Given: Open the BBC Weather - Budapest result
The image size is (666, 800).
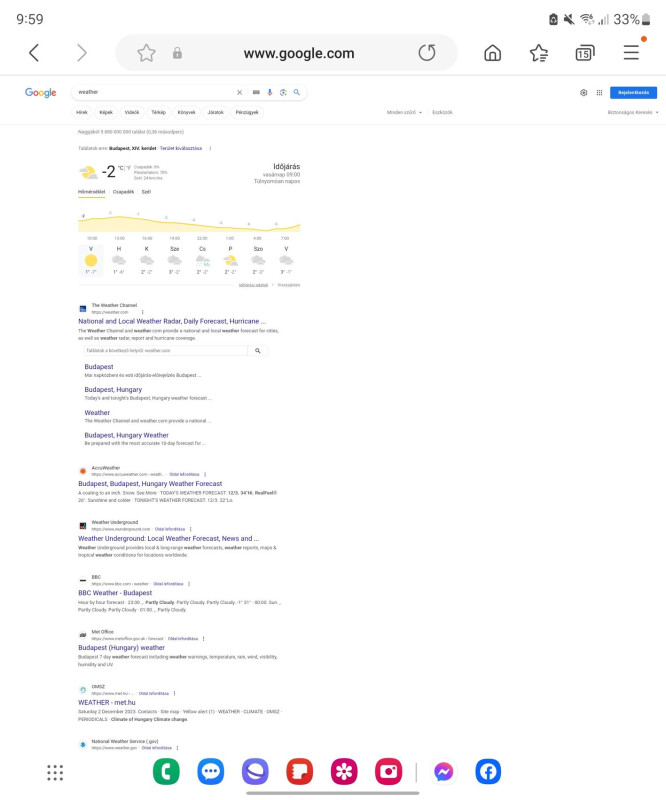Looking at the screenshot, I should click(115, 593).
